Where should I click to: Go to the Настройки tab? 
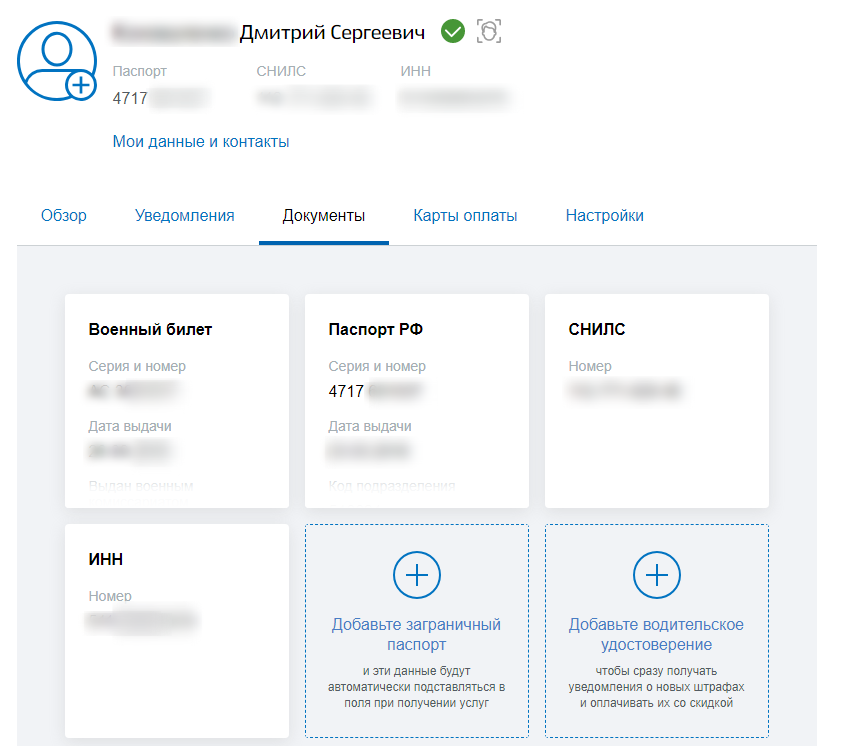click(604, 216)
